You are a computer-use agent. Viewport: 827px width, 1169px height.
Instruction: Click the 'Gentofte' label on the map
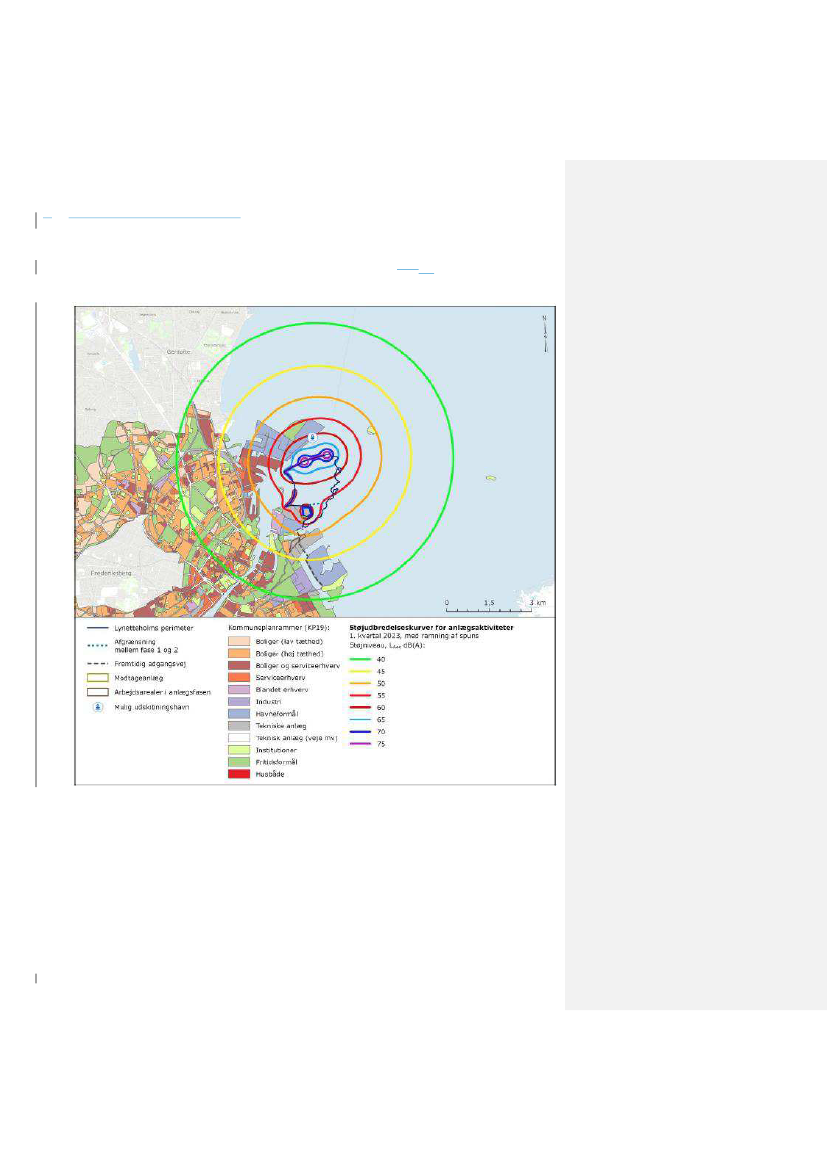pos(179,351)
